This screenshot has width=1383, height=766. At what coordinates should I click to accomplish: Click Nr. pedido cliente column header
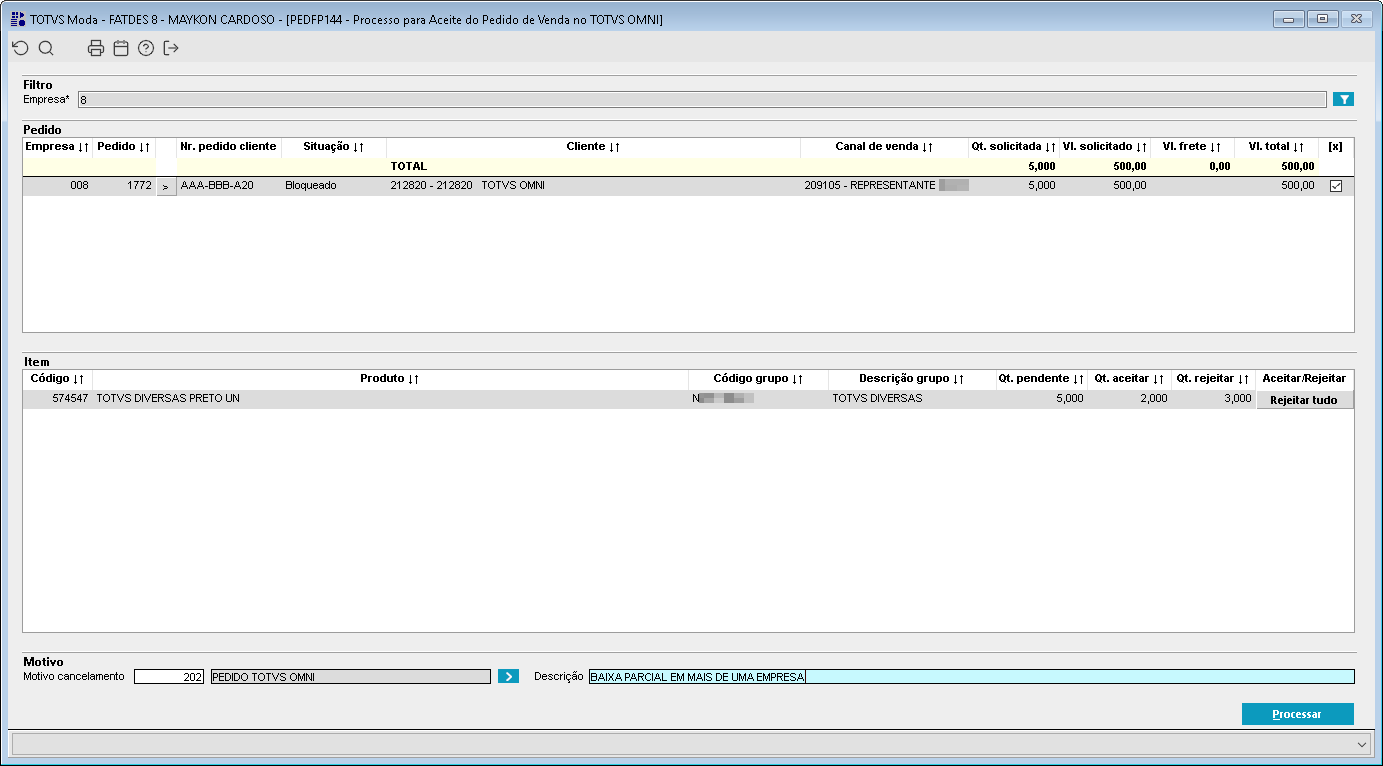click(x=228, y=147)
